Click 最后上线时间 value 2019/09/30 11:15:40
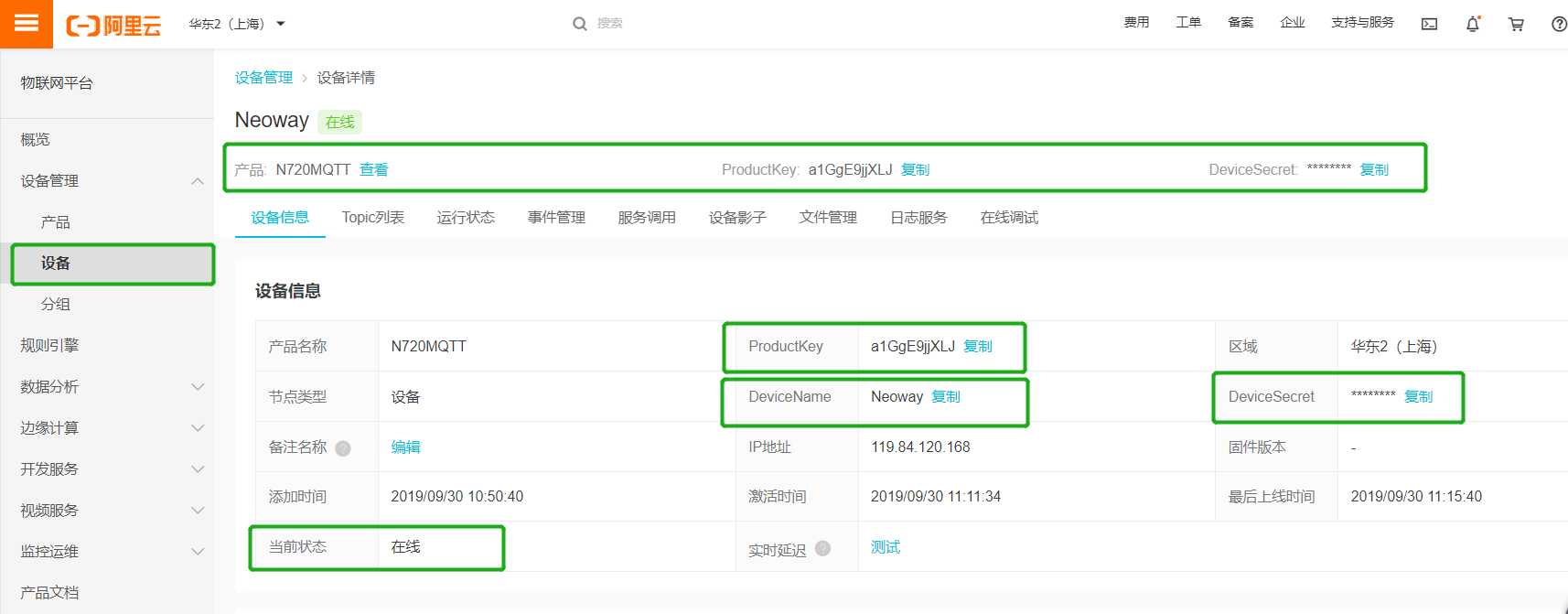The image size is (1568, 614). 1416,496
